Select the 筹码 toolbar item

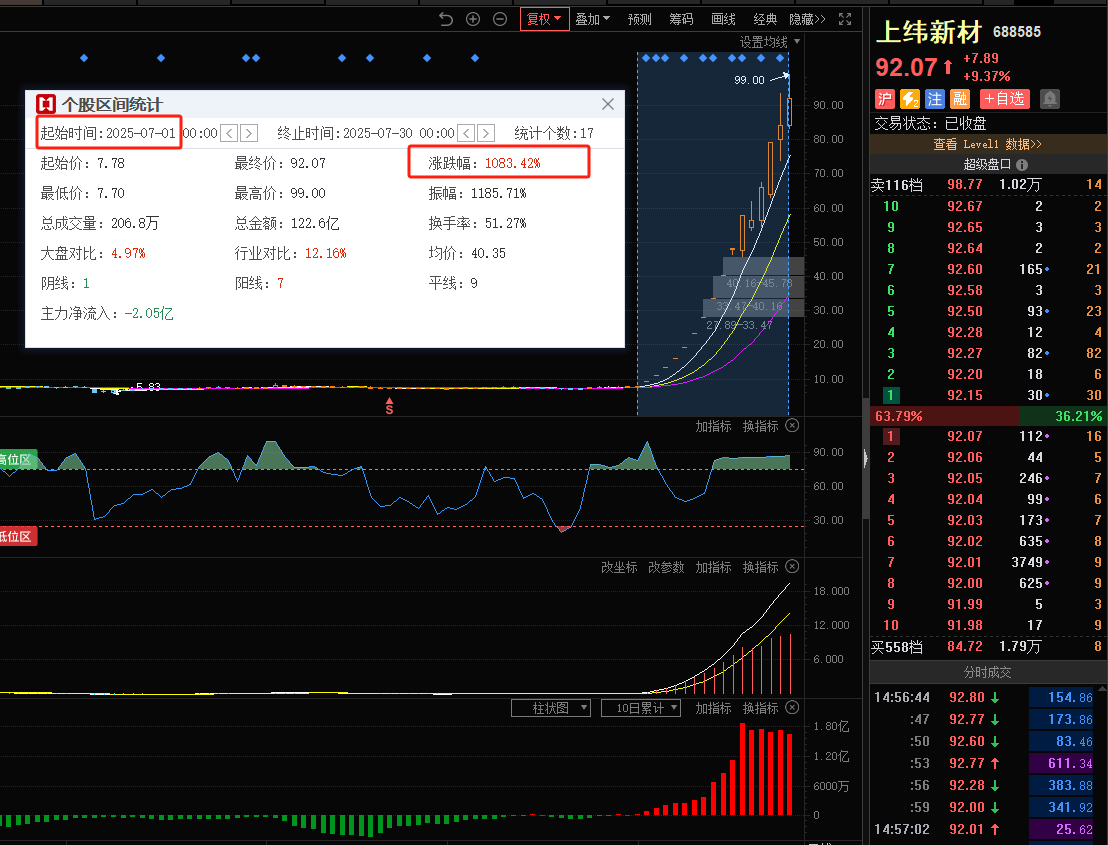[681, 19]
